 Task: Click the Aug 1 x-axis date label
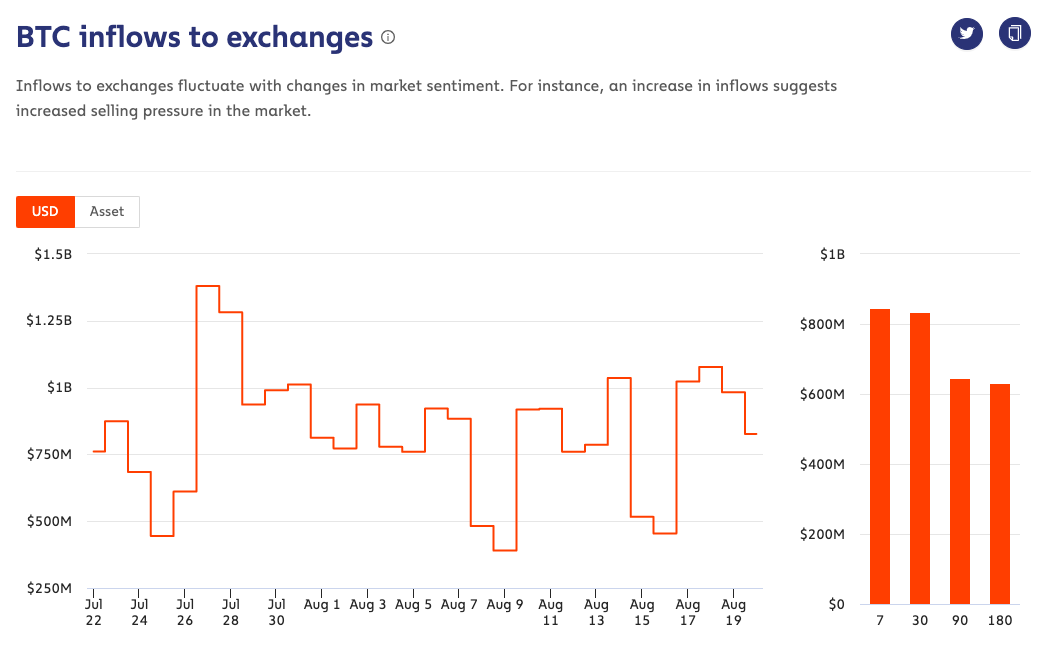click(x=324, y=605)
